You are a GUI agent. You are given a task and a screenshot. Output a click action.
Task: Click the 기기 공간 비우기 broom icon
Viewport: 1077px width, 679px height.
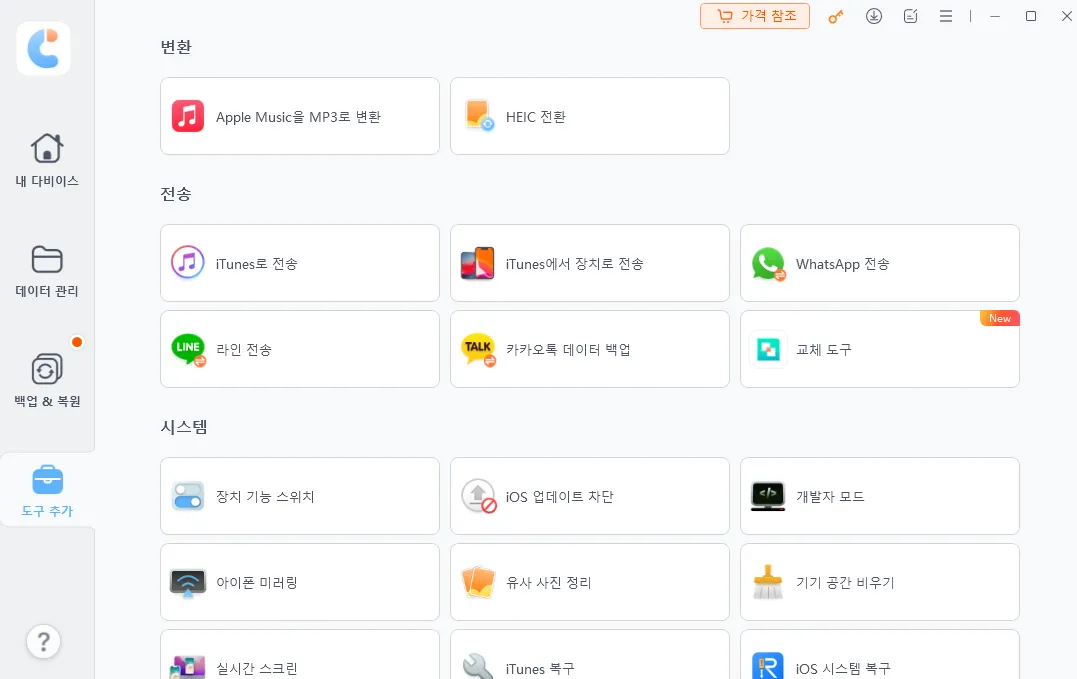[x=768, y=582]
